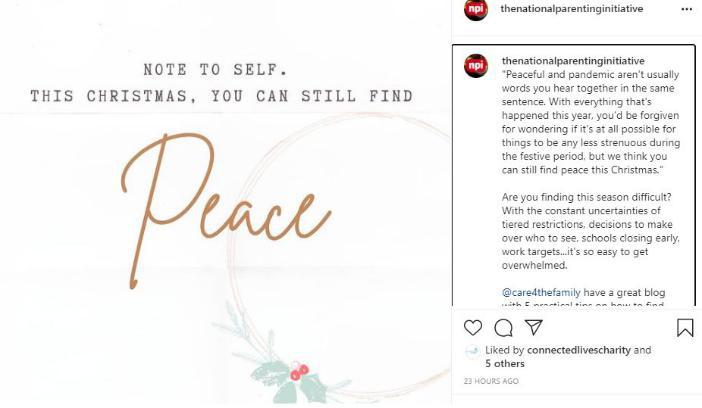
Task: Click the npi profile avatar in header
Action: (476, 10)
